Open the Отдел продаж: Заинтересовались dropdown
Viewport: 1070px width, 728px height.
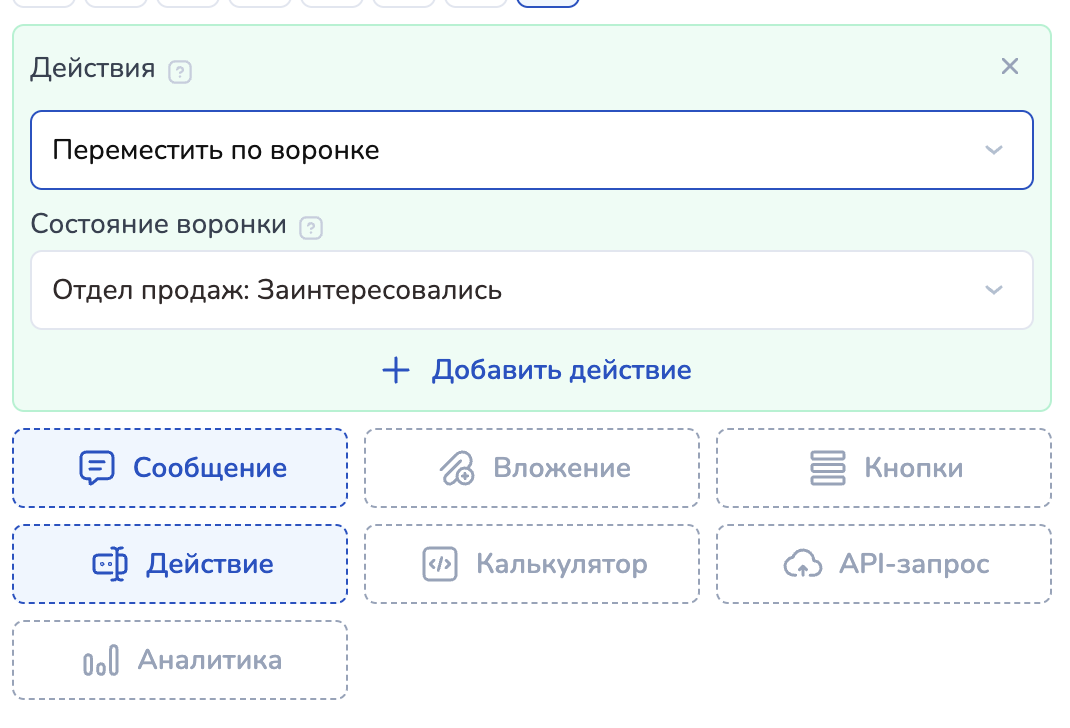[500, 290]
